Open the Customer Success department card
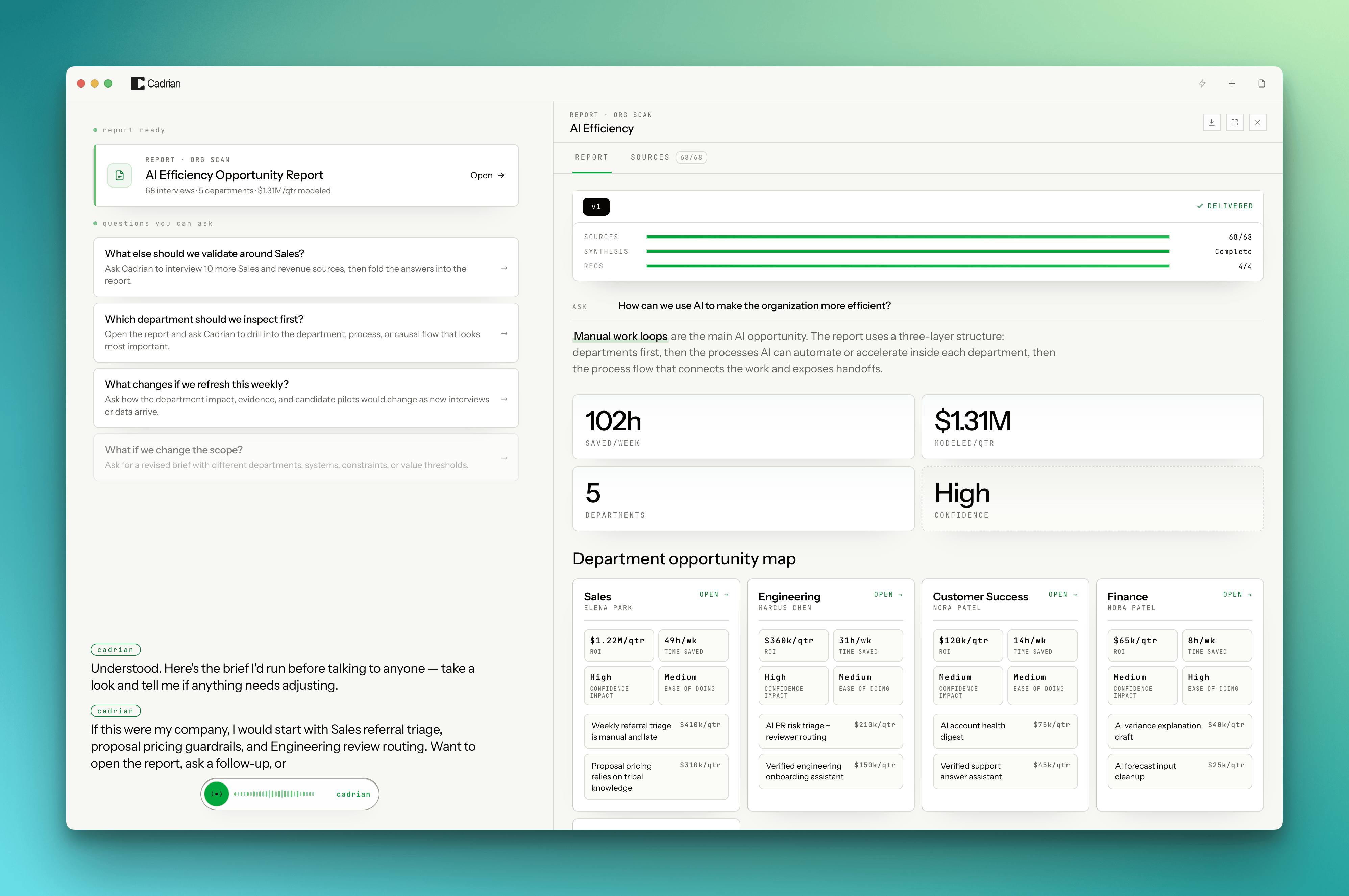1349x896 pixels. tap(1063, 594)
